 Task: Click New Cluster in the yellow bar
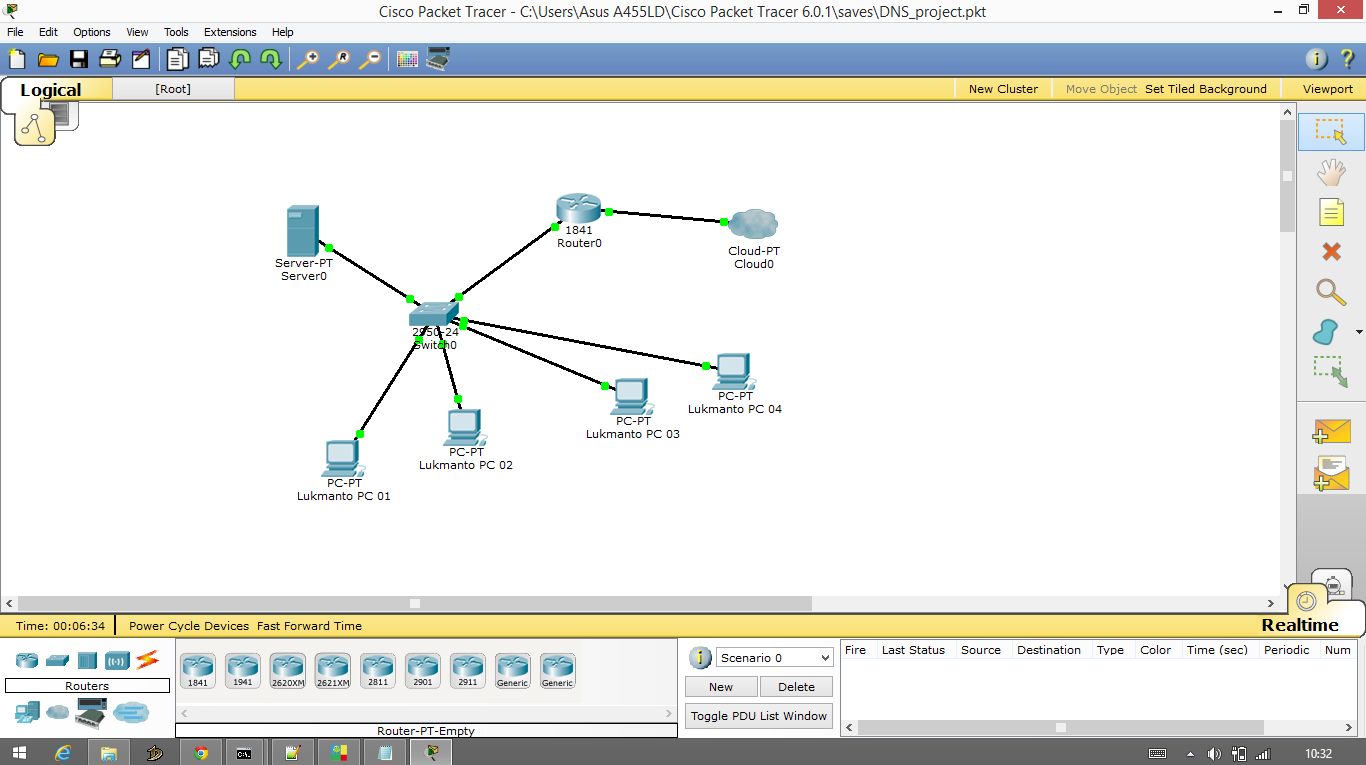click(1003, 89)
